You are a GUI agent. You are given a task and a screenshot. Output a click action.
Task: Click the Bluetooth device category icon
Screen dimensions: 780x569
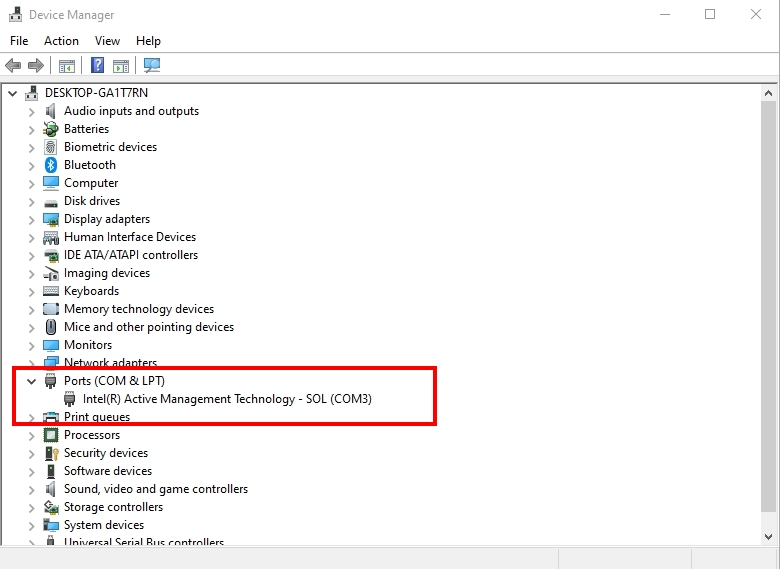[51, 165]
